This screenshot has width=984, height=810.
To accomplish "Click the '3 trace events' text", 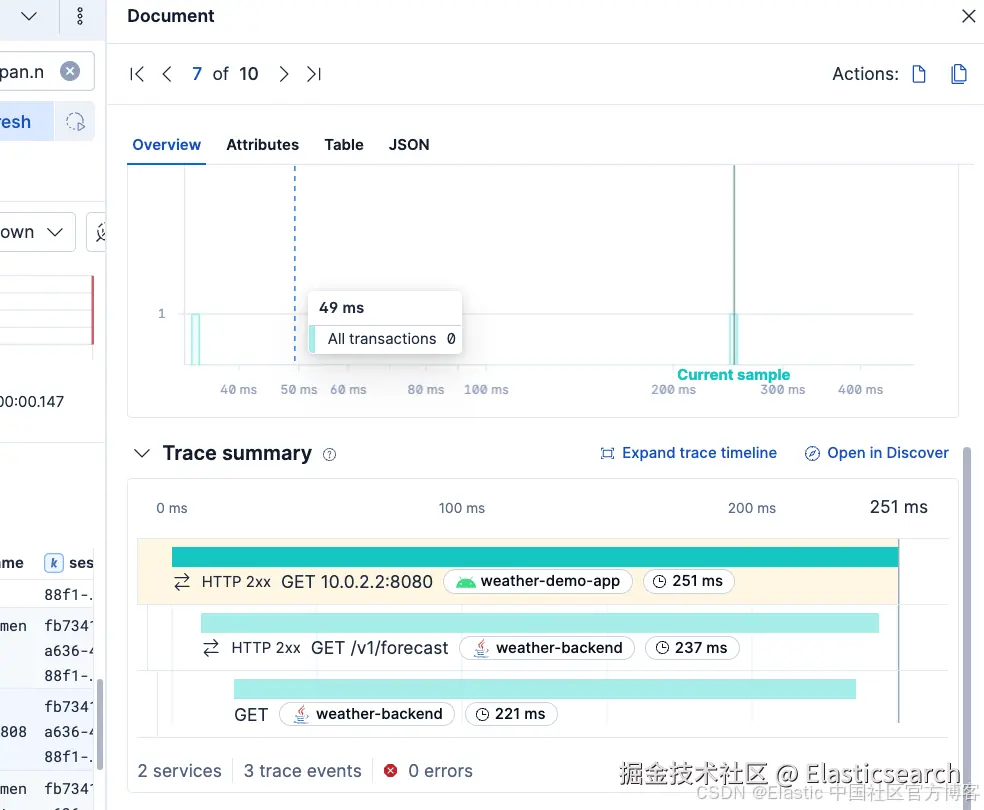I will [302, 770].
